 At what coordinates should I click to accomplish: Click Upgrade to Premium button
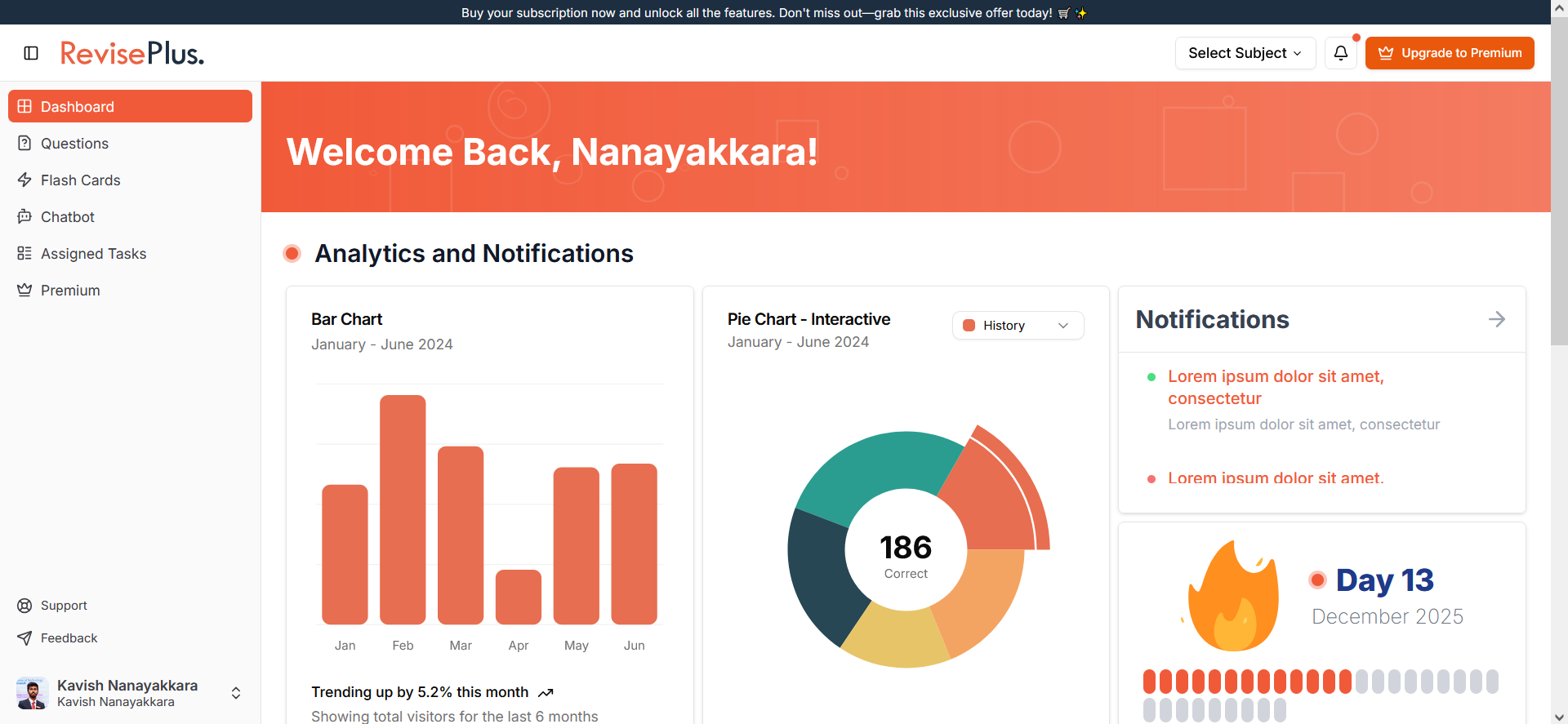tap(1450, 53)
